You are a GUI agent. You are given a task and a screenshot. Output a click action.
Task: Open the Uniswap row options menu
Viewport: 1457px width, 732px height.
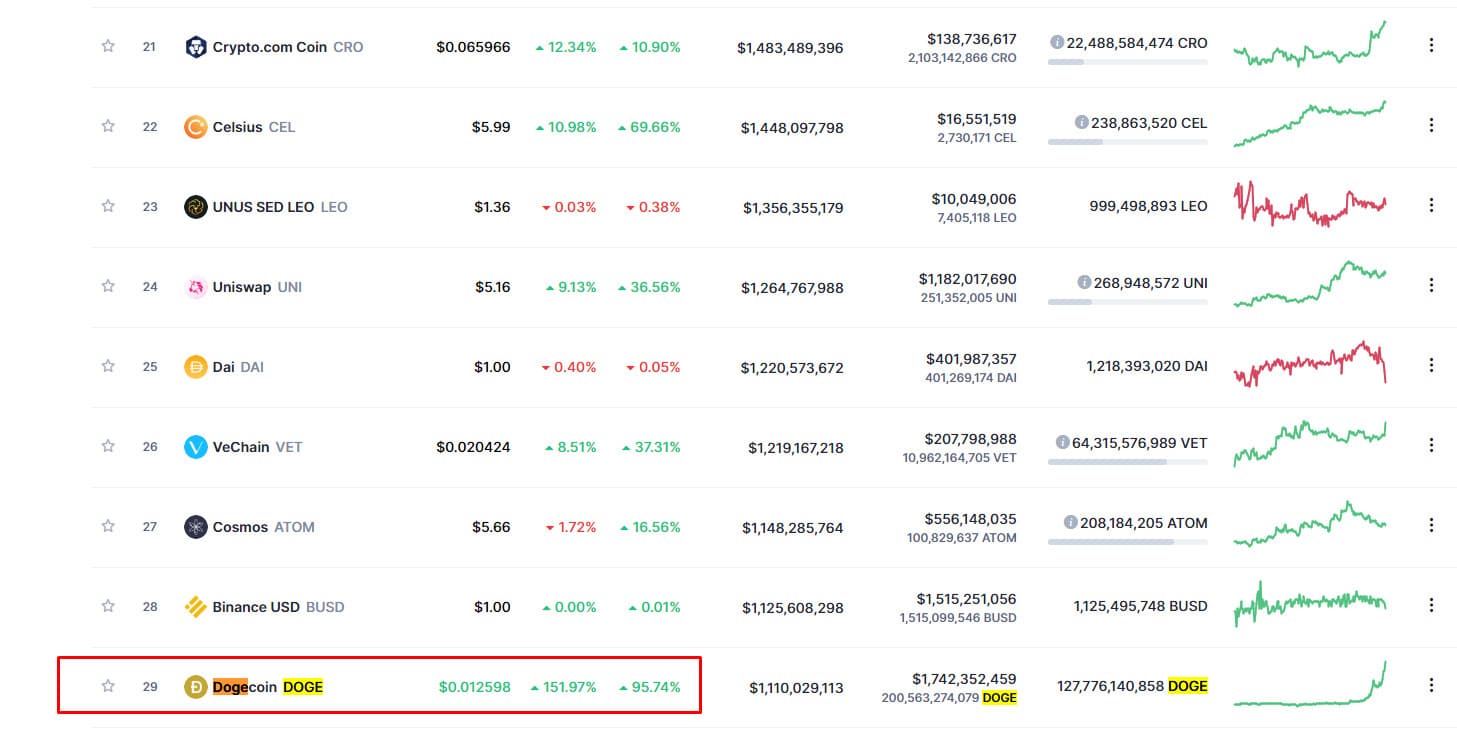1431,285
